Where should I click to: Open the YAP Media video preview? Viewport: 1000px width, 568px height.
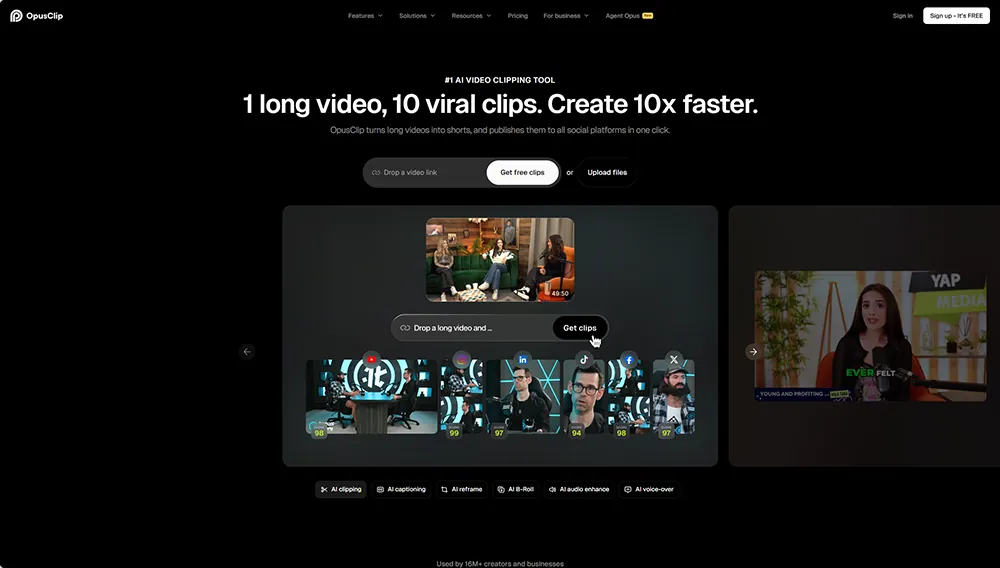point(871,336)
